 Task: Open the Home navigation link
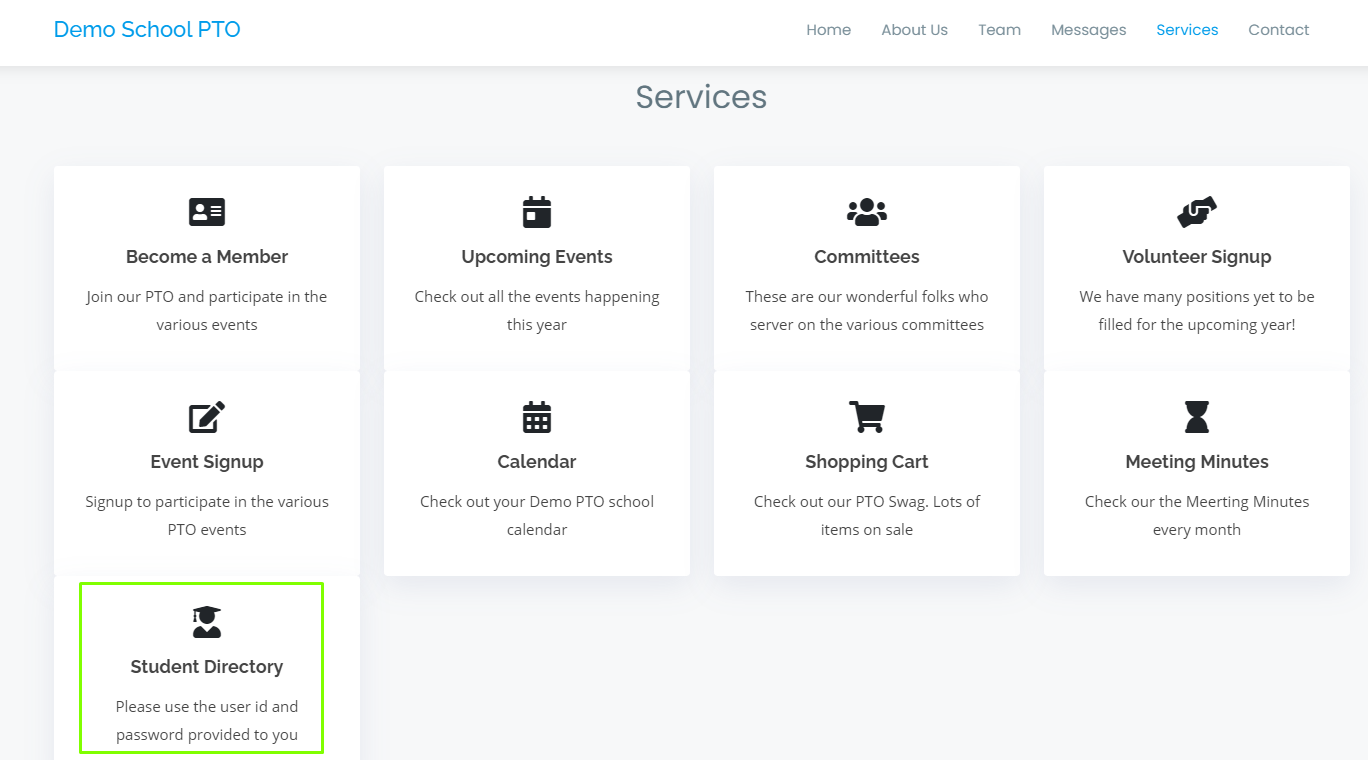pyautogui.click(x=828, y=29)
